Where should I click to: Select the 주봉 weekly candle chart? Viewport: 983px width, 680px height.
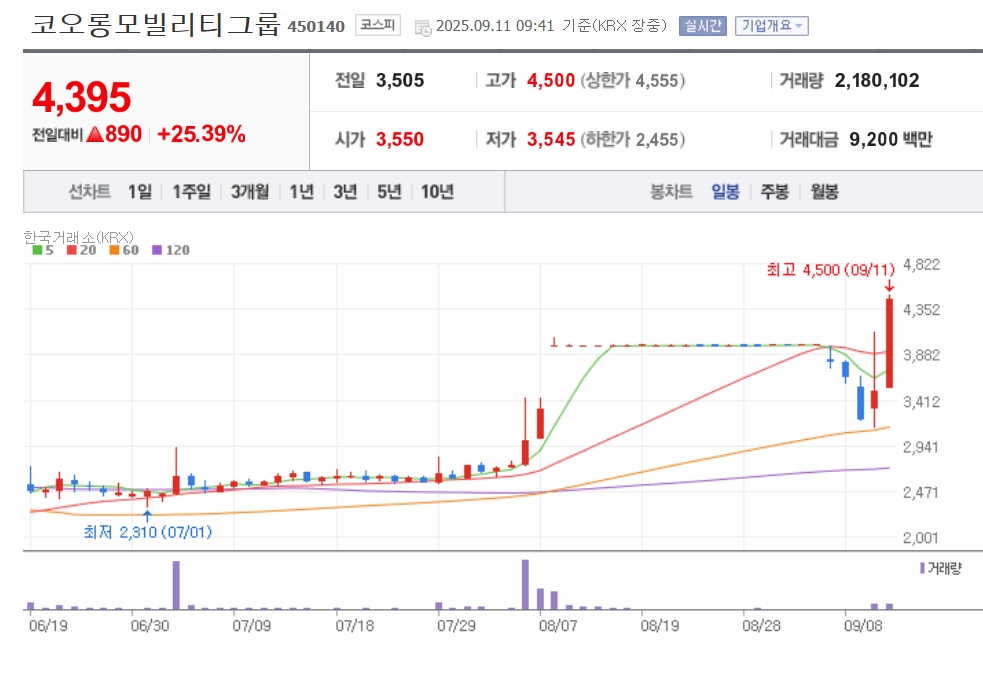pyautogui.click(x=775, y=192)
